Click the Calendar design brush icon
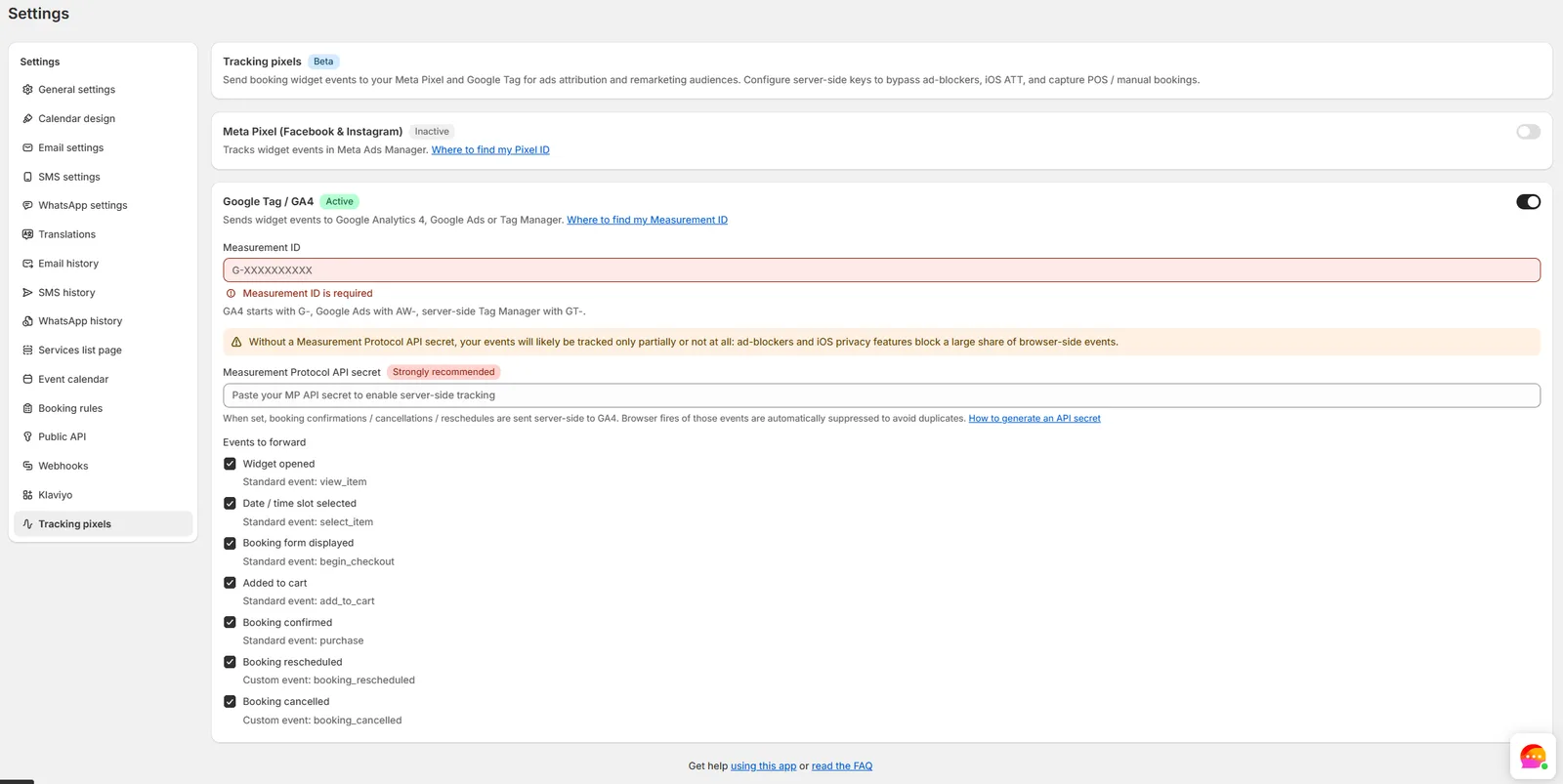The width and height of the screenshot is (1563, 784). point(27,119)
